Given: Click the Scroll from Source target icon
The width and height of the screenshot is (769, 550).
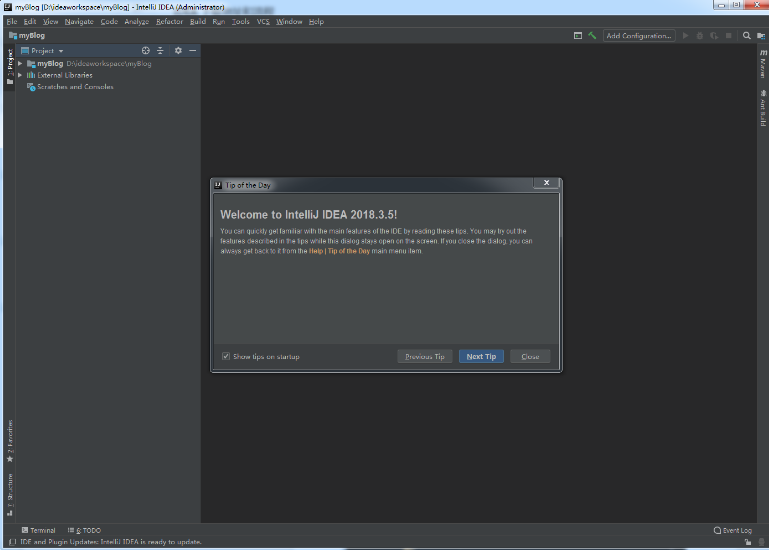Looking at the screenshot, I should pyautogui.click(x=146, y=51).
